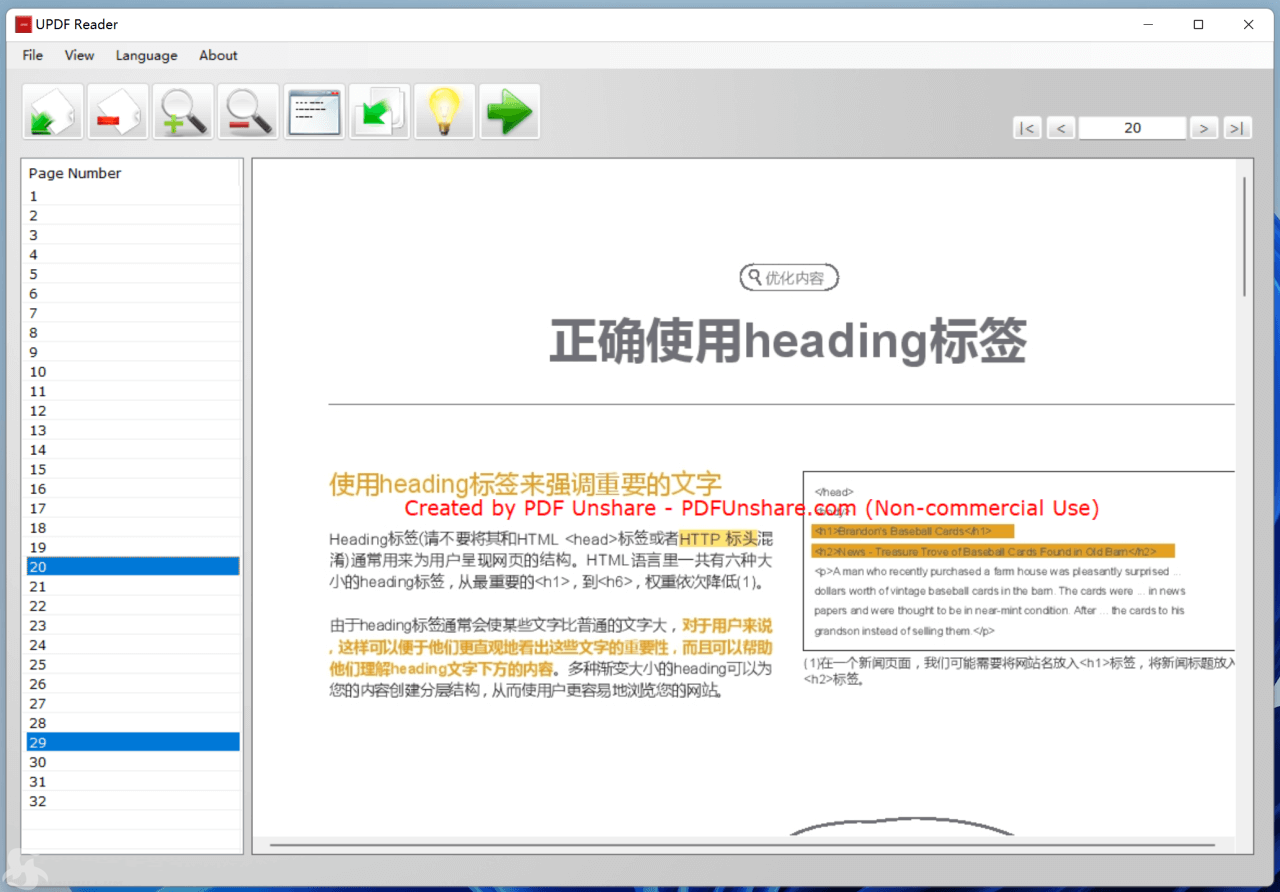Click the UPDF Reader app icon in title bar
Image resolution: width=1280 pixels, height=892 pixels.
(23, 24)
